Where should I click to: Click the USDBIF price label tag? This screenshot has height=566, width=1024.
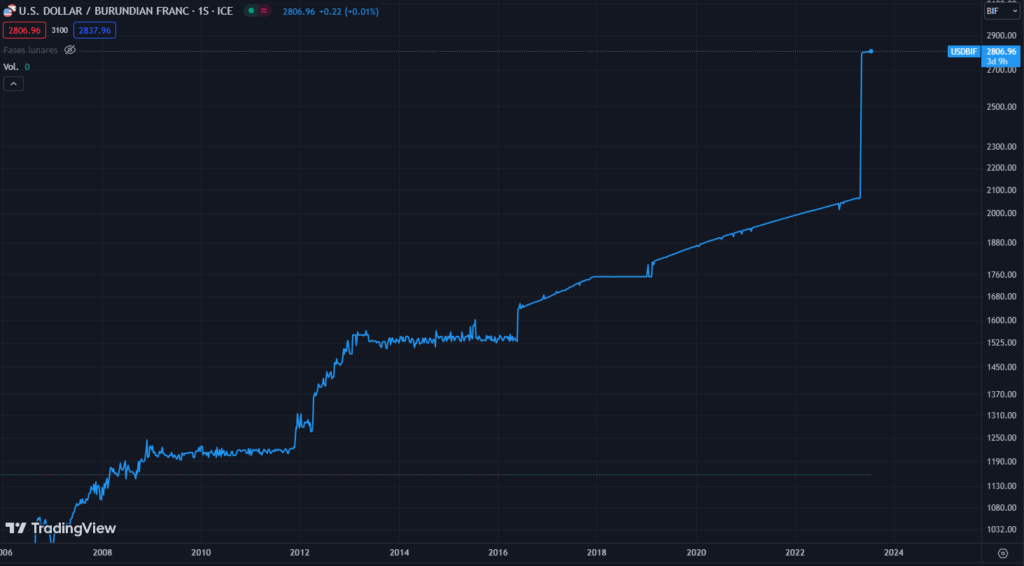963,51
